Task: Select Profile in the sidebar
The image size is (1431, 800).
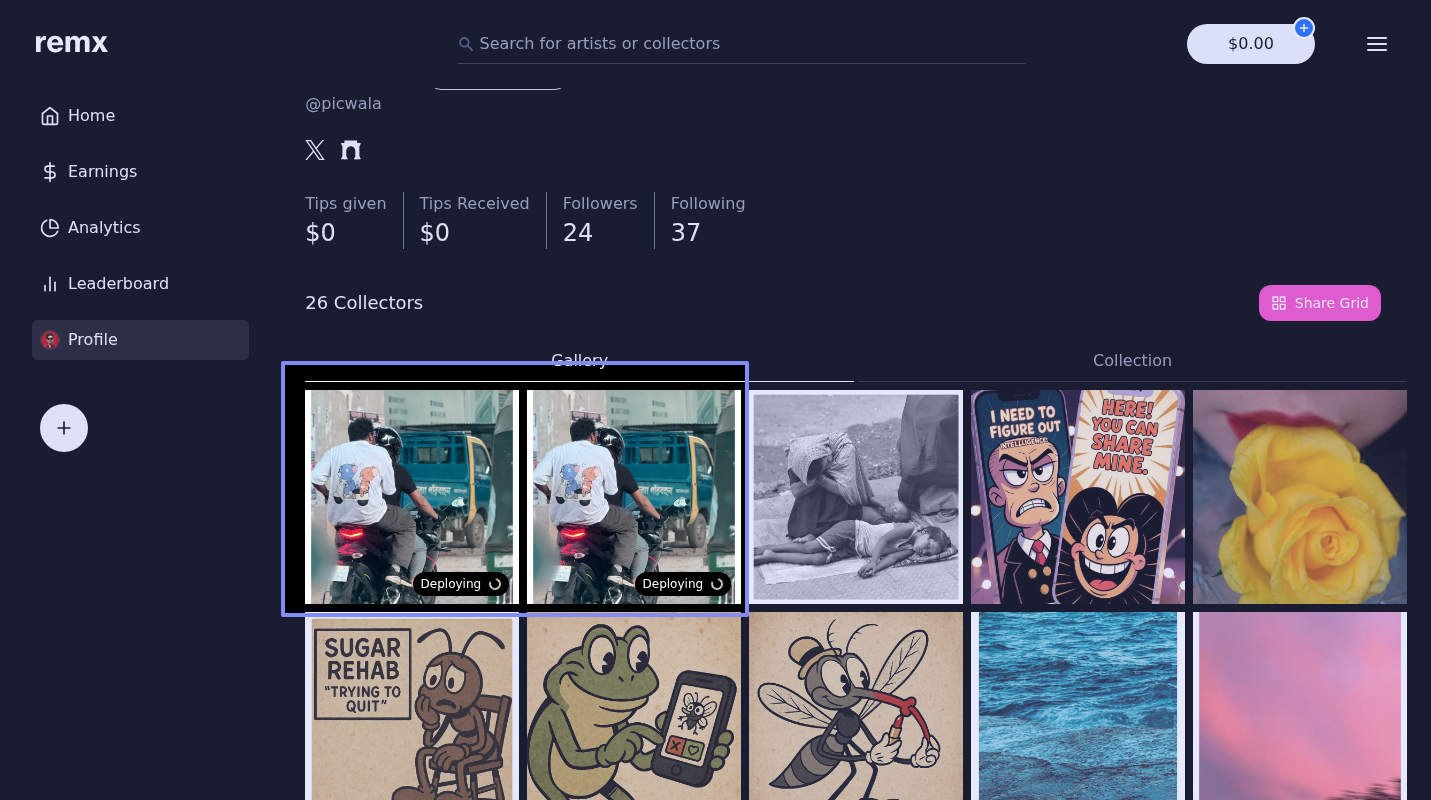Action: coord(93,340)
